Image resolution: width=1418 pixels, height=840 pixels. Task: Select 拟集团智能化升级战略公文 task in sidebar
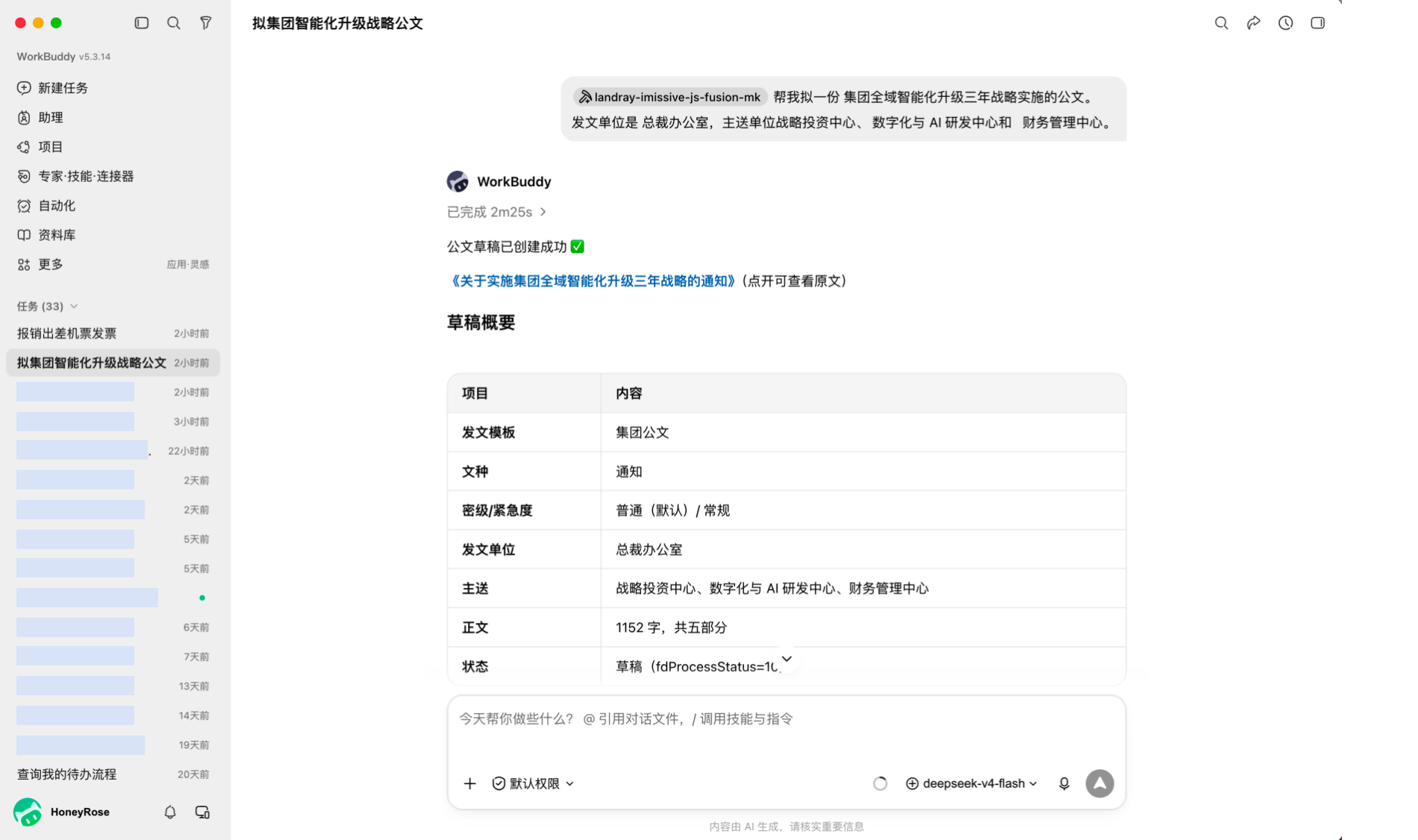click(113, 363)
